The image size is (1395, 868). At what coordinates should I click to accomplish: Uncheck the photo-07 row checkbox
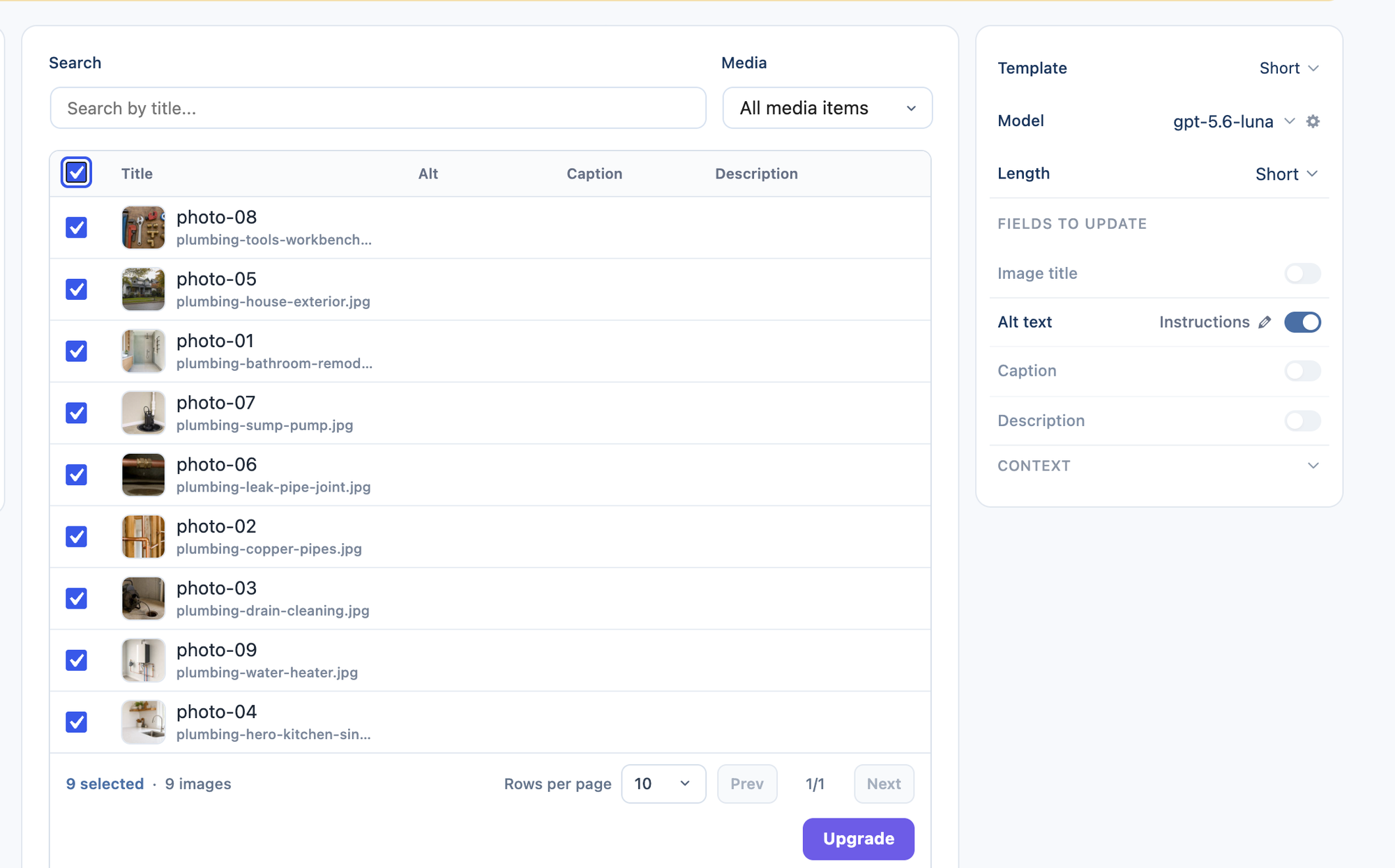[76, 413]
